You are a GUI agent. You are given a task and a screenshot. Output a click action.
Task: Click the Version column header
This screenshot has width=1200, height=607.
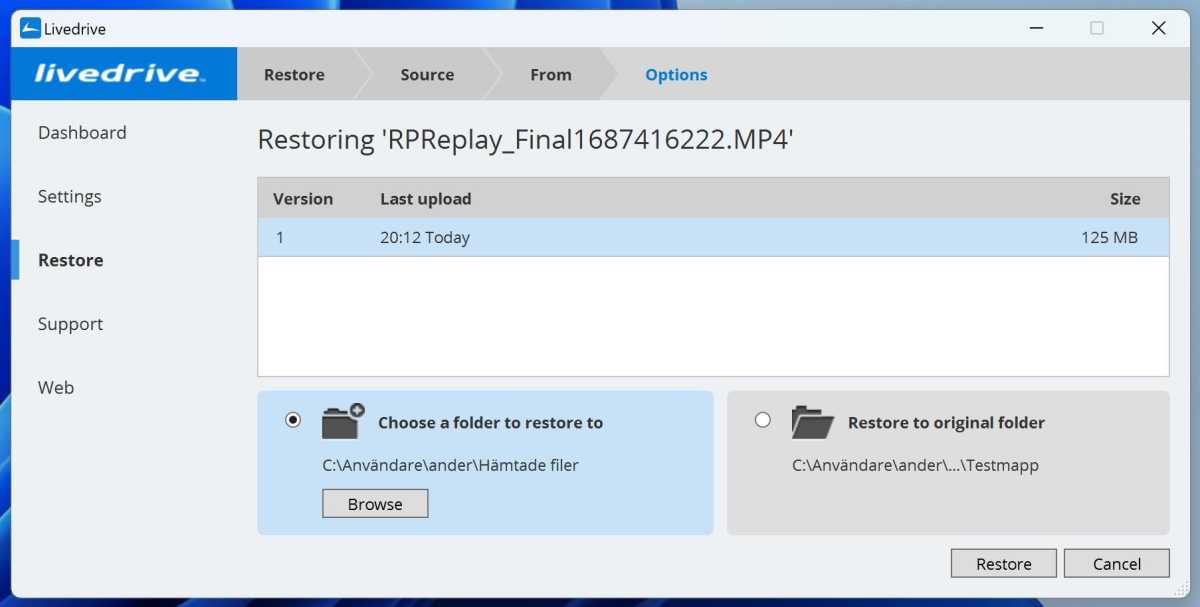coord(303,198)
